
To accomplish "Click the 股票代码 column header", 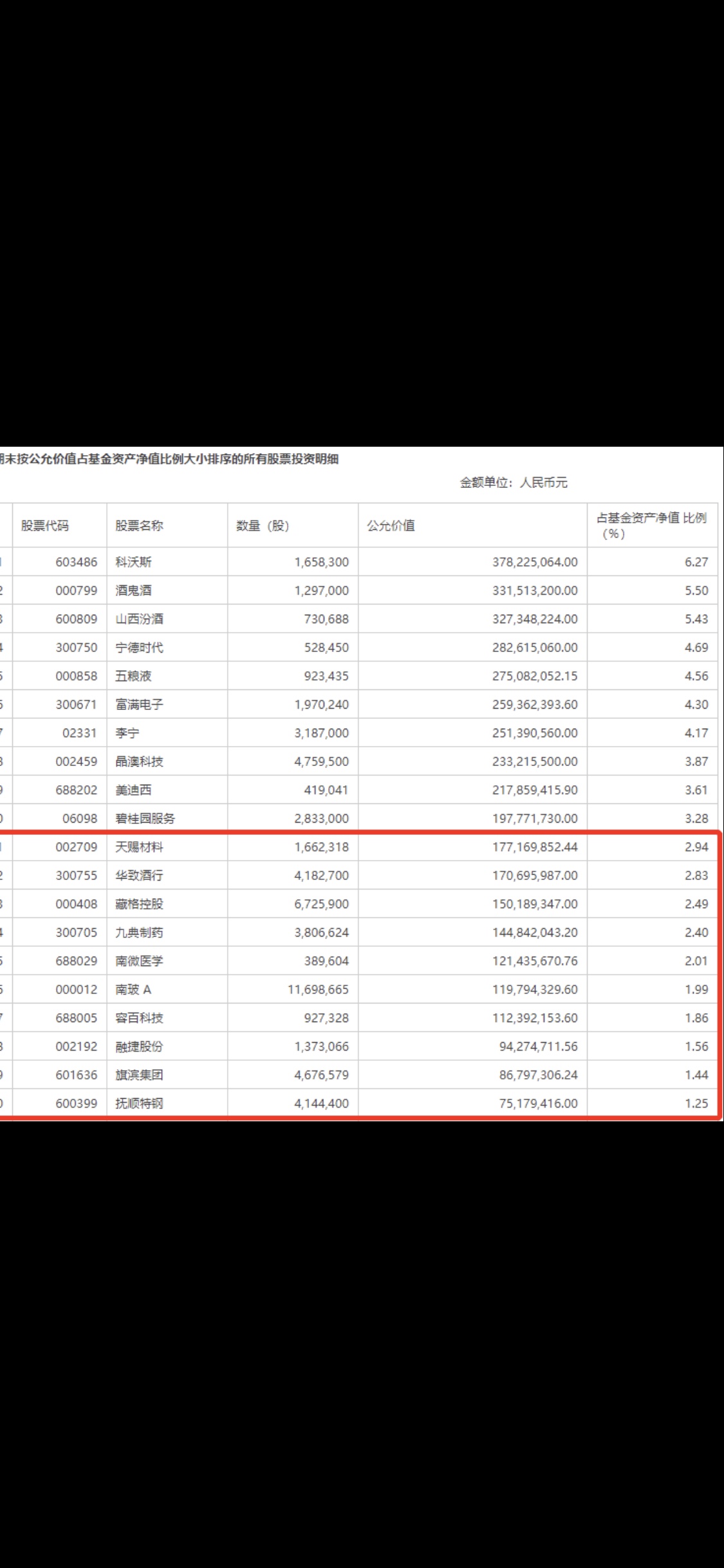I will [45, 525].
